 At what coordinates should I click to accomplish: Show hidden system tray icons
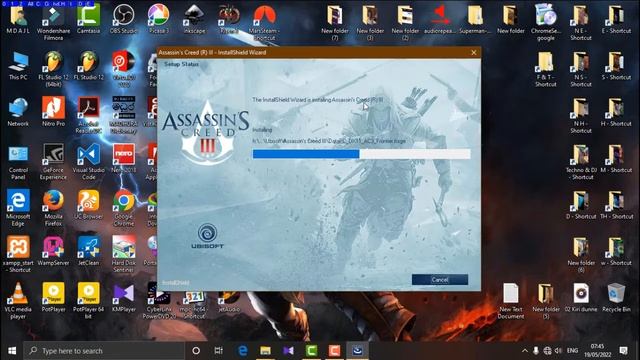(524, 351)
